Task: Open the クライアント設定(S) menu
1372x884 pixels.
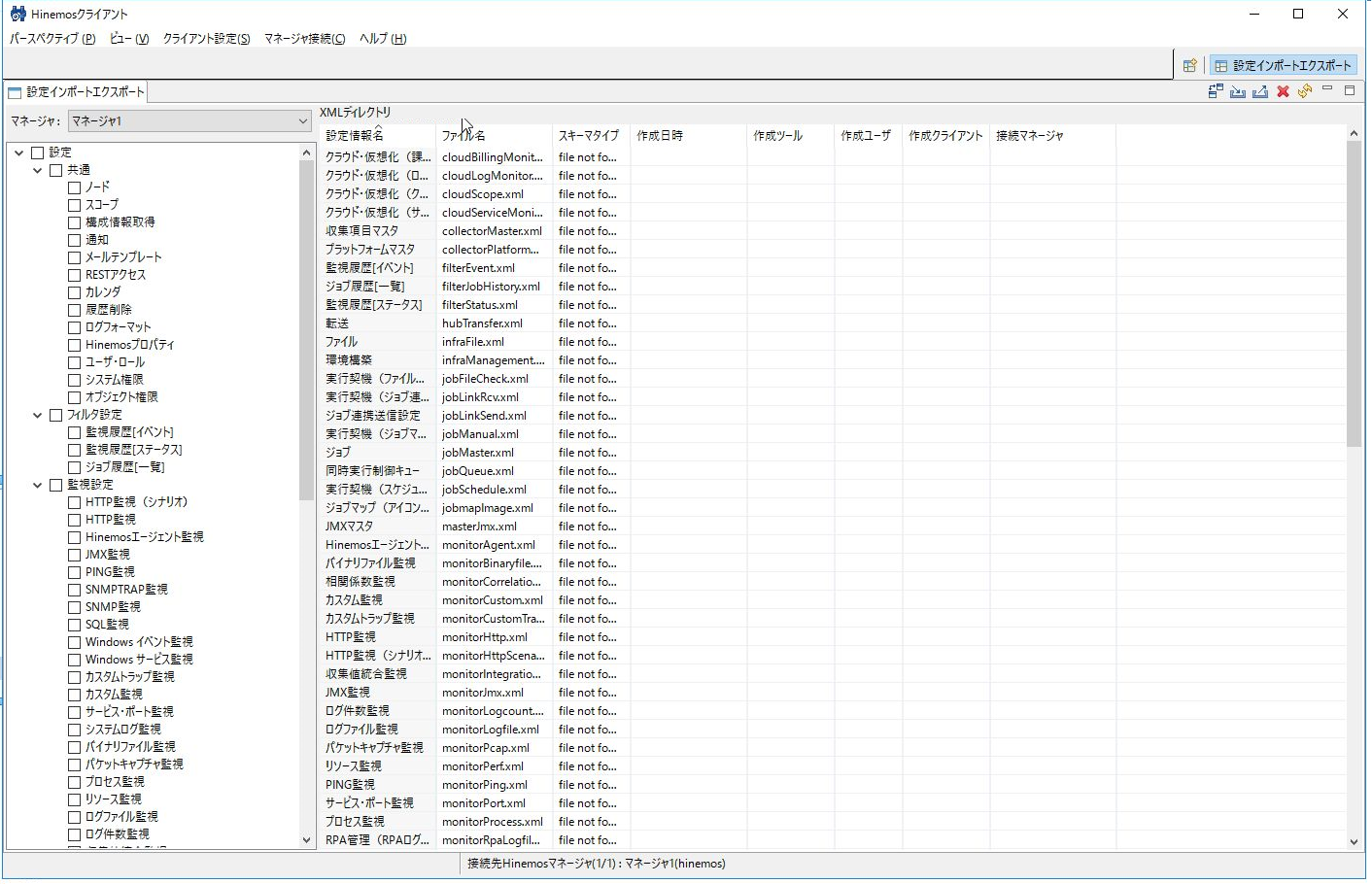Action: click(206, 39)
